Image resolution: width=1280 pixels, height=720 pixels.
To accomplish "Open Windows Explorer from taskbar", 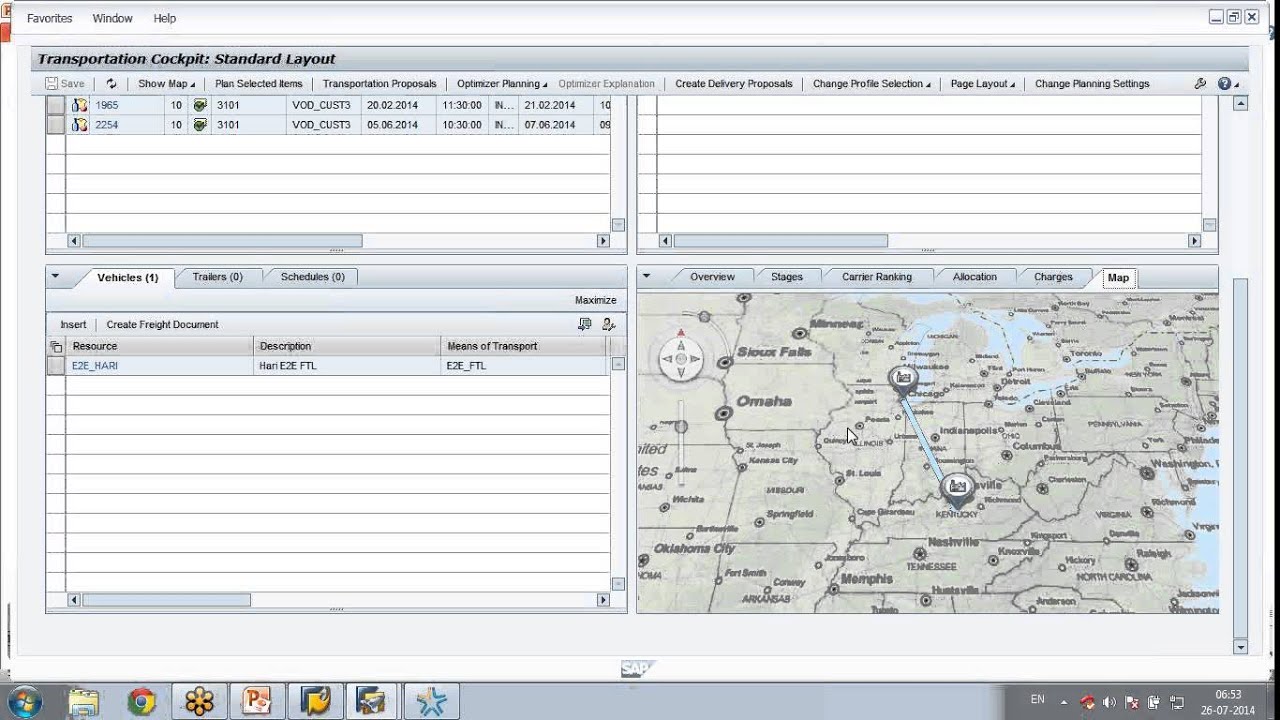I will pyautogui.click(x=84, y=702).
